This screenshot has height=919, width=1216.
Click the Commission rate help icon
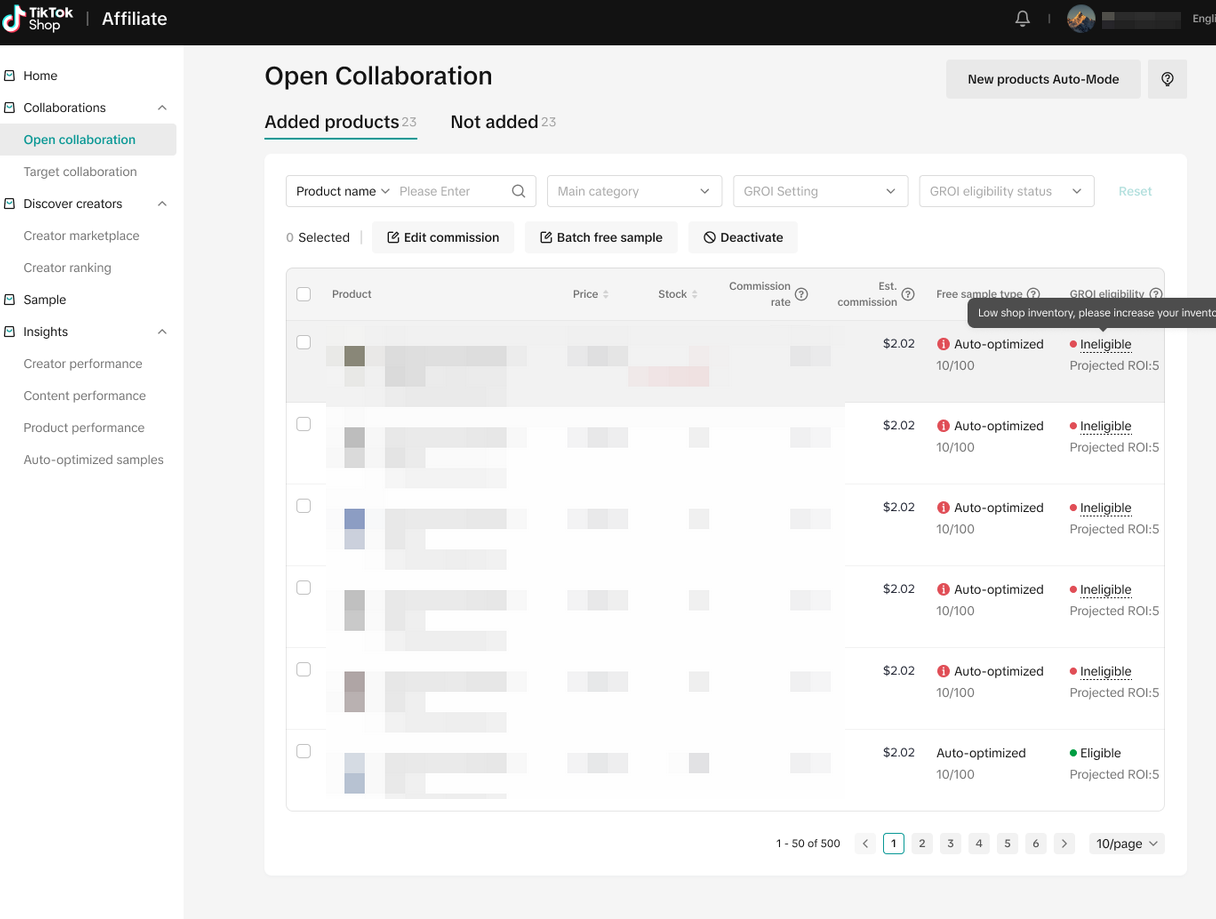[x=801, y=294]
